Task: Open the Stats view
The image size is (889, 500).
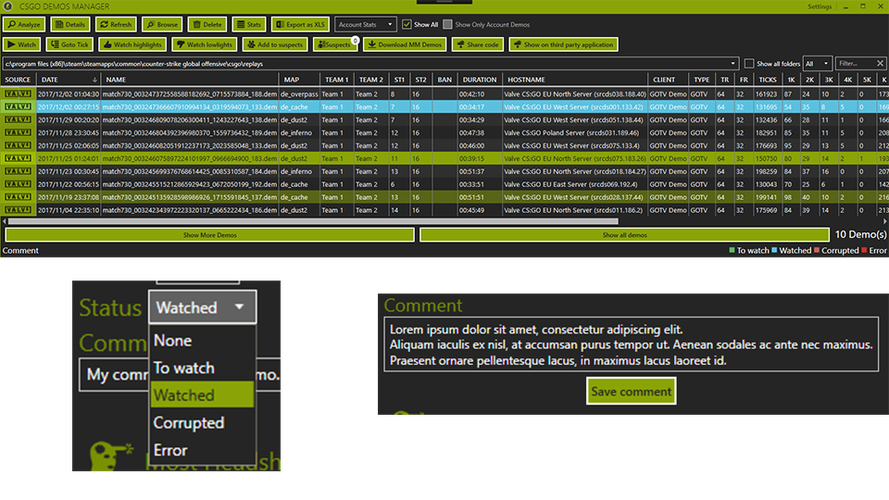Action: [249, 24]
